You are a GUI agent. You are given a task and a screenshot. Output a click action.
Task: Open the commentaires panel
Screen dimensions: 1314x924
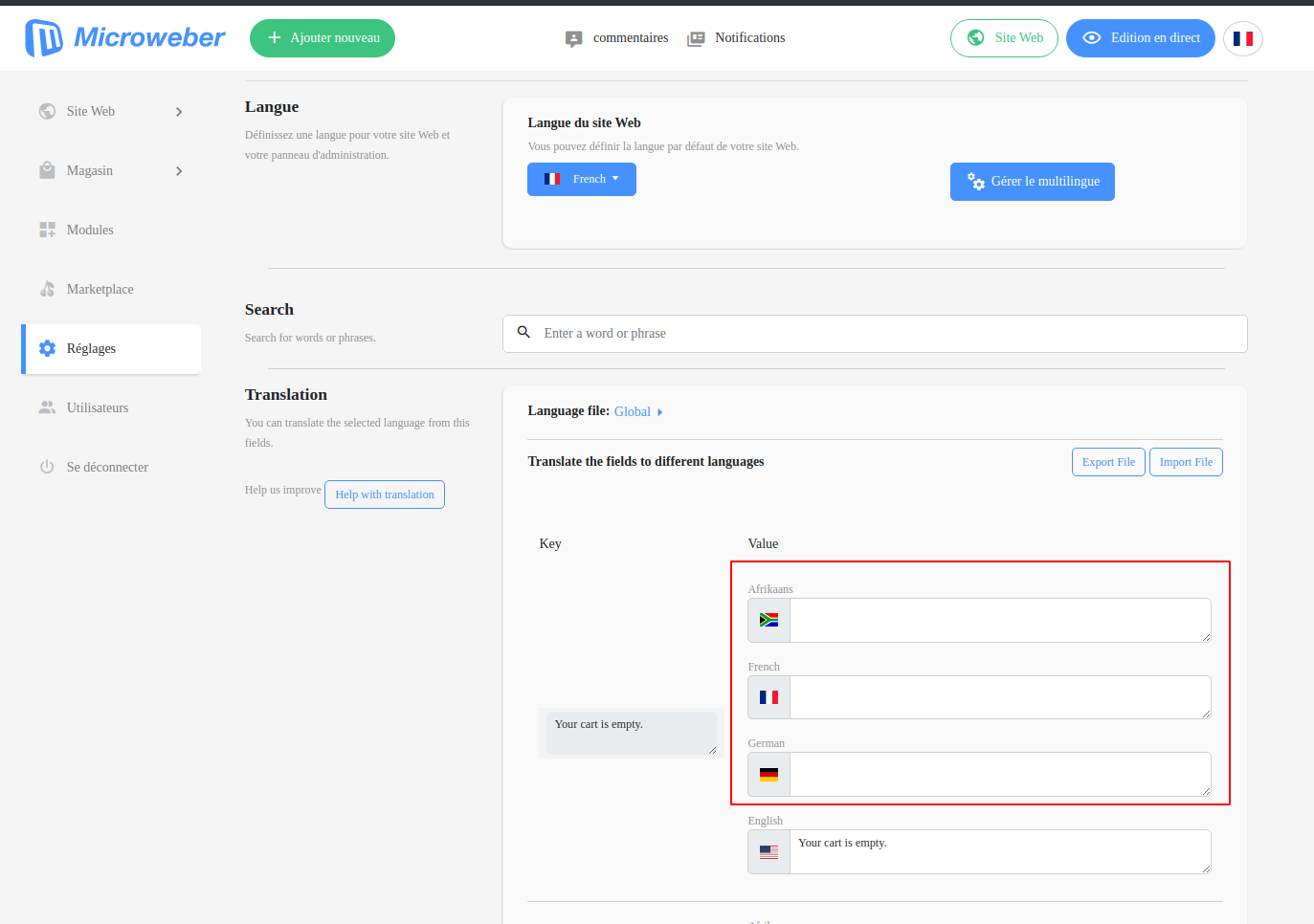point(616,37)
